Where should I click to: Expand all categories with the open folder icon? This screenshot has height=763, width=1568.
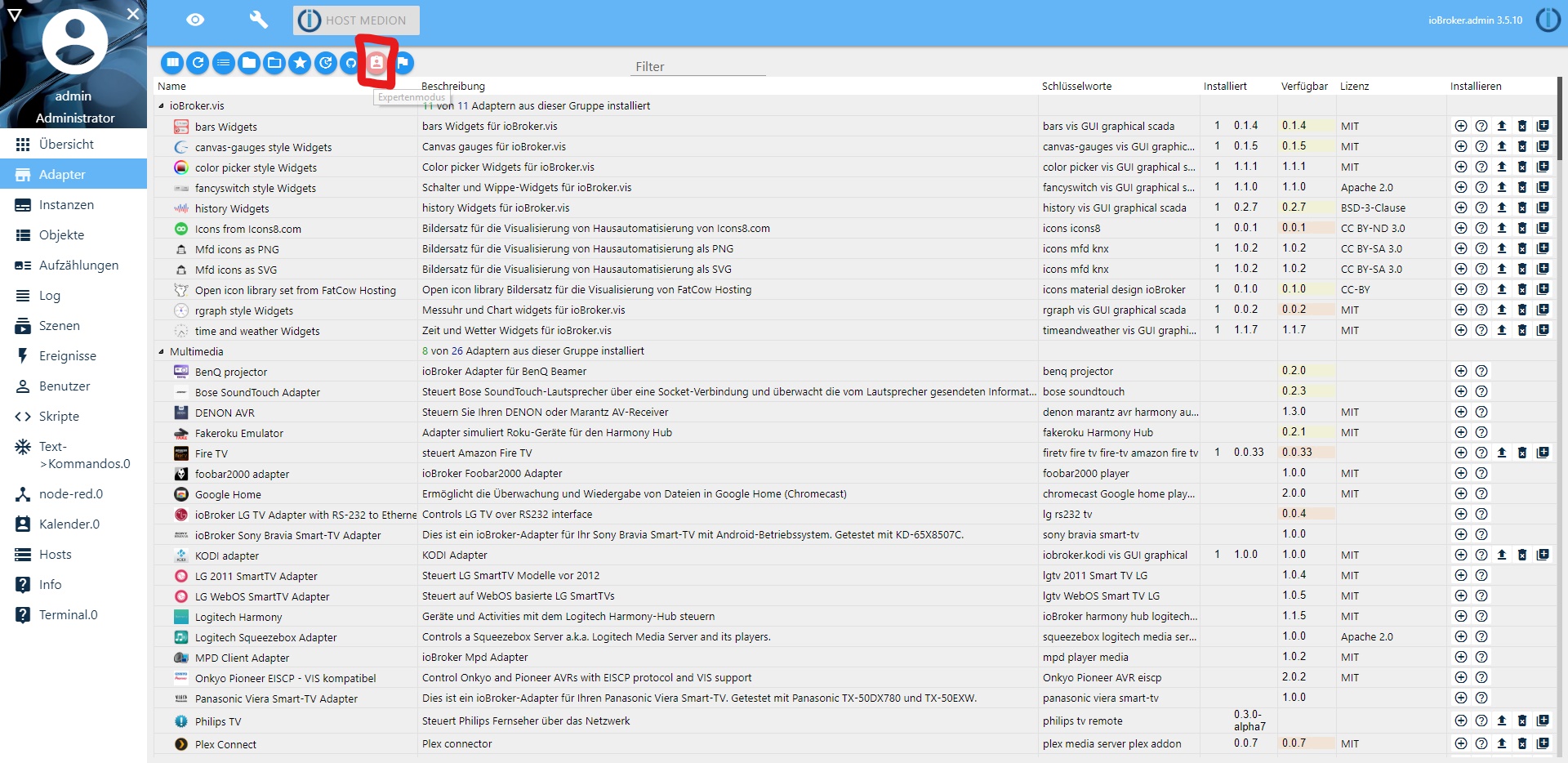coord(274,63)
